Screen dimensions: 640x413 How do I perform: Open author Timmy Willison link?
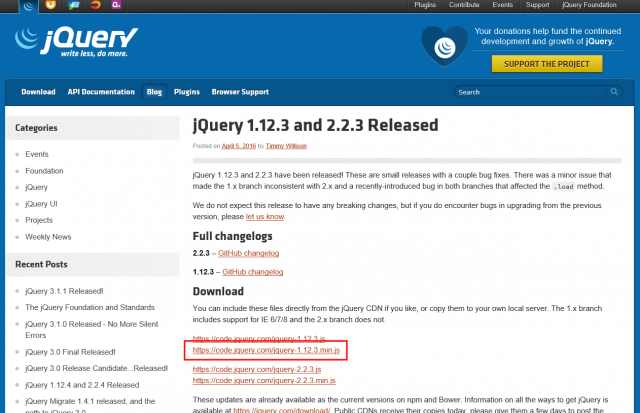tap(286, 146)
